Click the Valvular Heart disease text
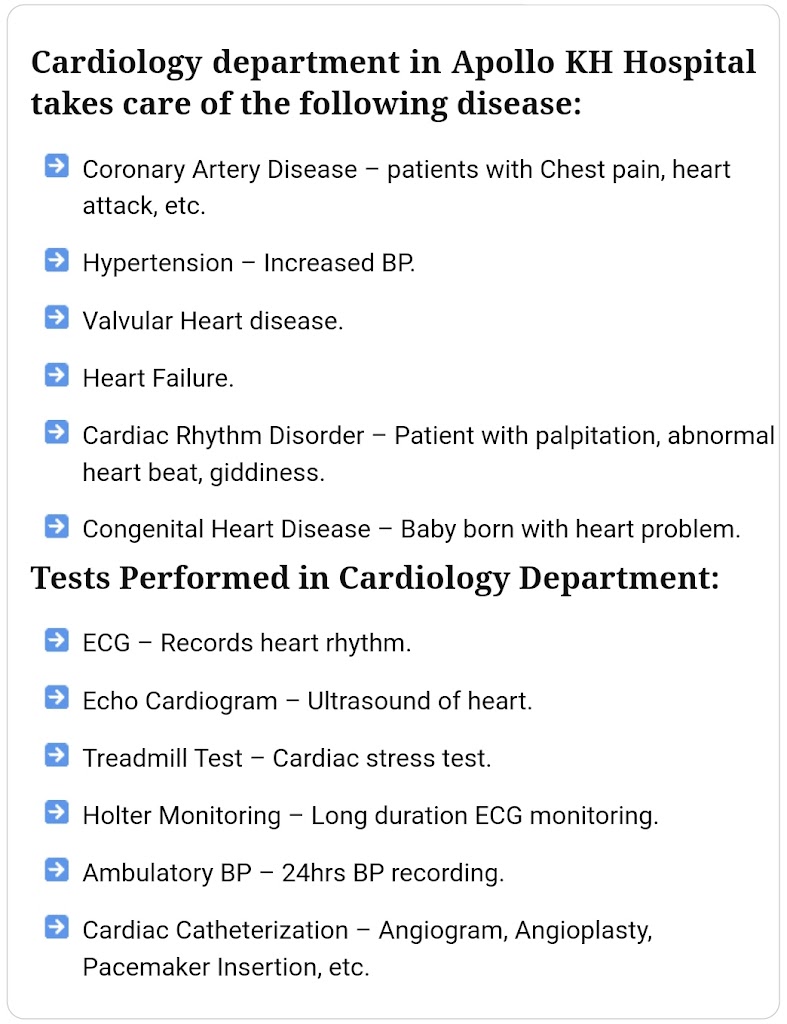This screenshot has height=1024, width=787. coord(212,321)
